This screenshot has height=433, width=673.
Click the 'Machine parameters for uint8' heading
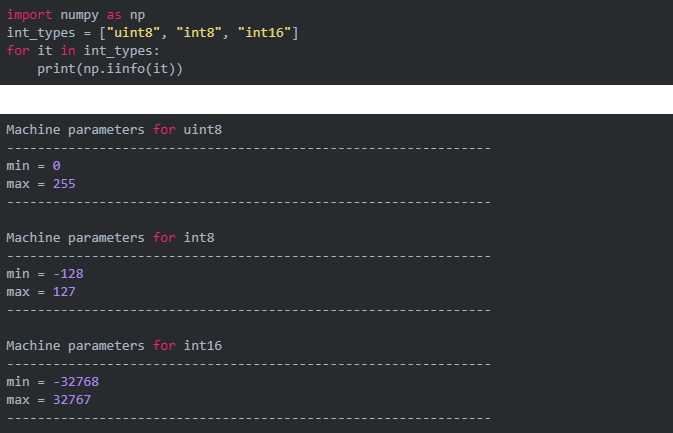tap(113, 130)
